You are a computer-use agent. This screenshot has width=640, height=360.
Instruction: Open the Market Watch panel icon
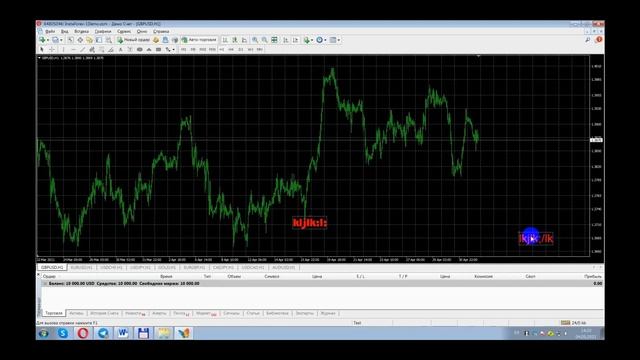coord(71,40)
